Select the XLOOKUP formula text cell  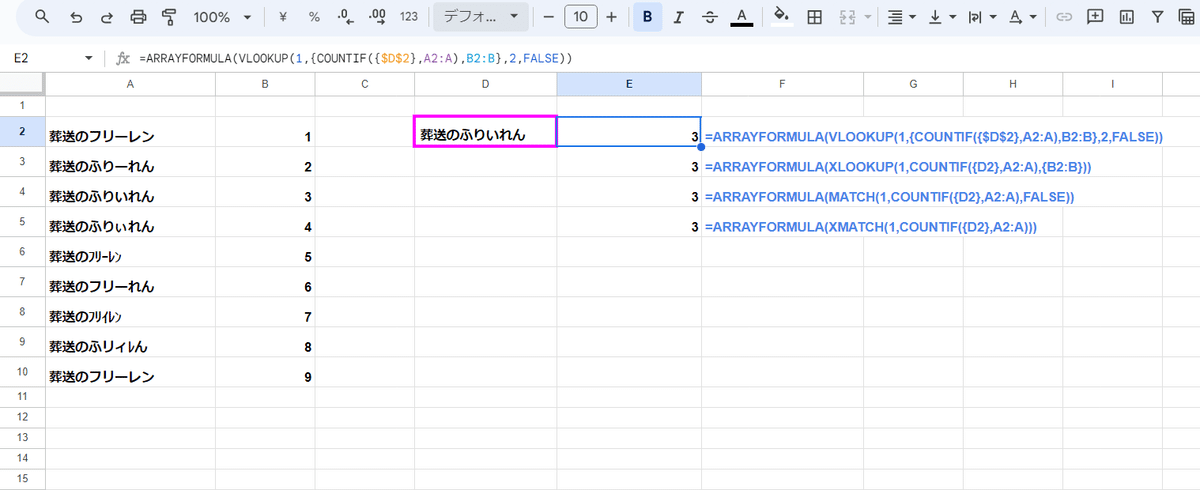(x=898, y=167)
